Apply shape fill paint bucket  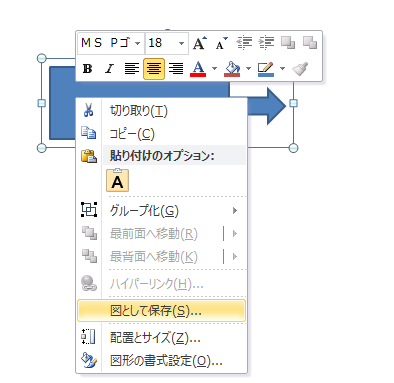point(232,69)
